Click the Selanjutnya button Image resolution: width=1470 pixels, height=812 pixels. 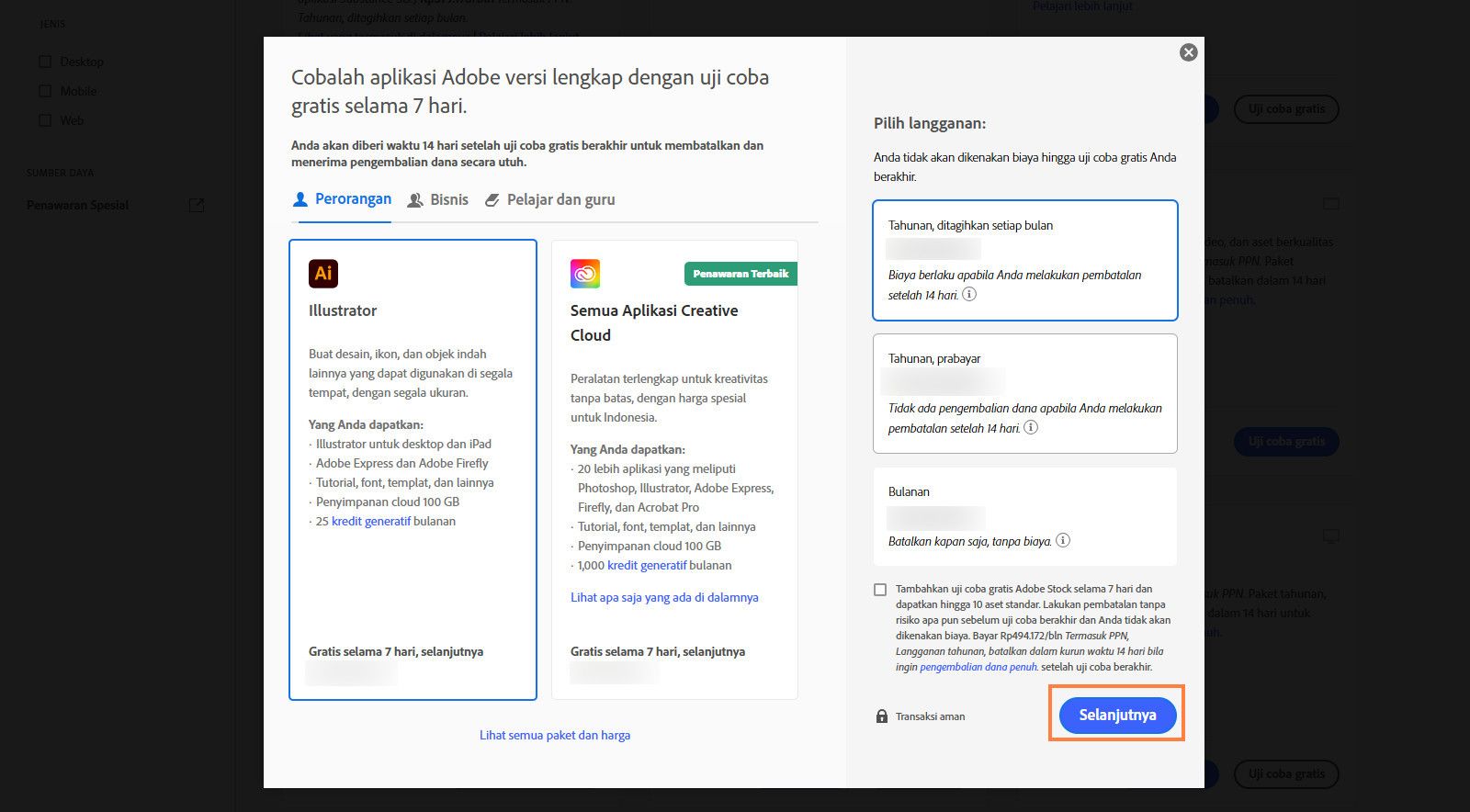coord(1117,716)
